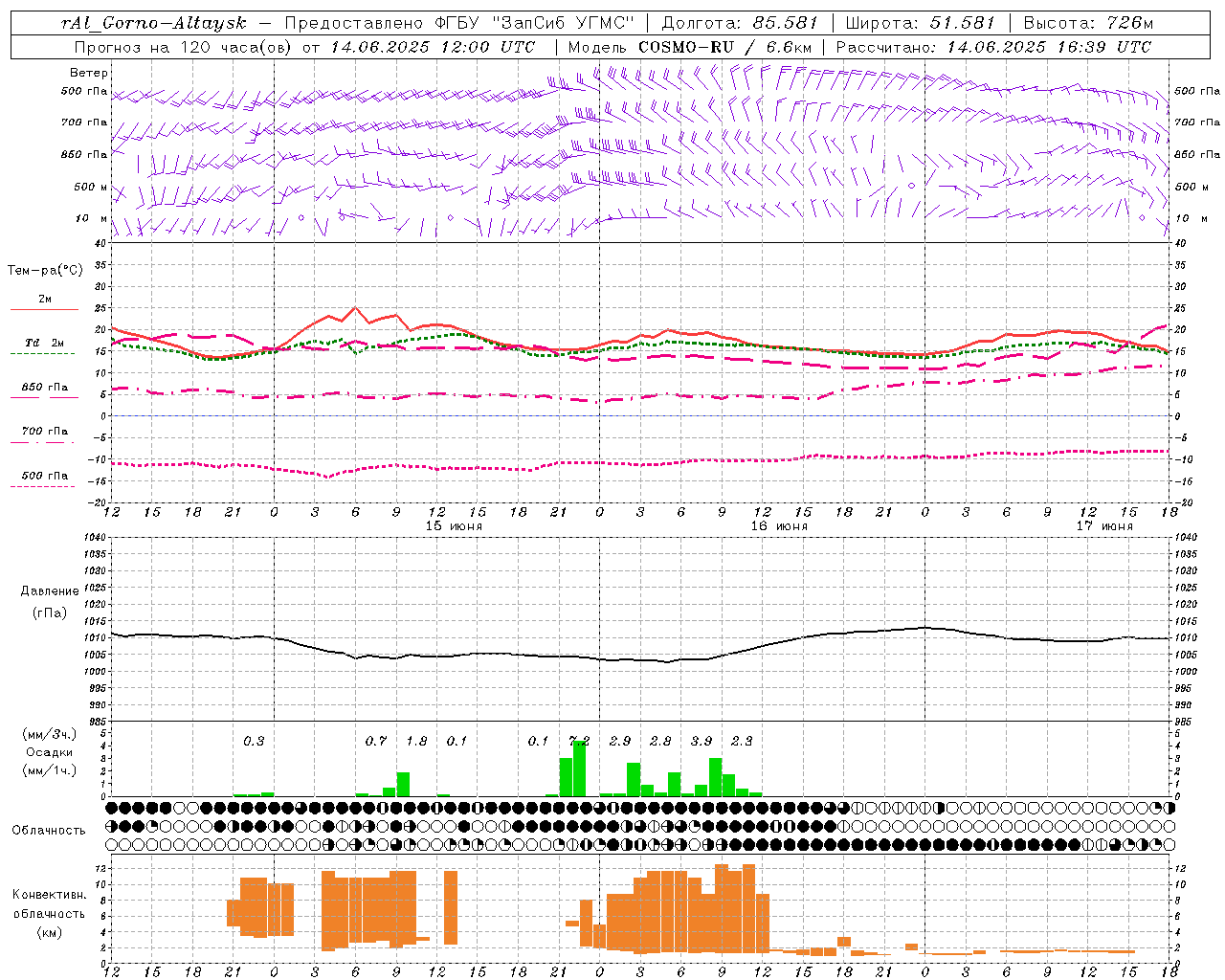
Task: Click the solid line swatch under '2м' legend
Action: (x=45, y=309)
